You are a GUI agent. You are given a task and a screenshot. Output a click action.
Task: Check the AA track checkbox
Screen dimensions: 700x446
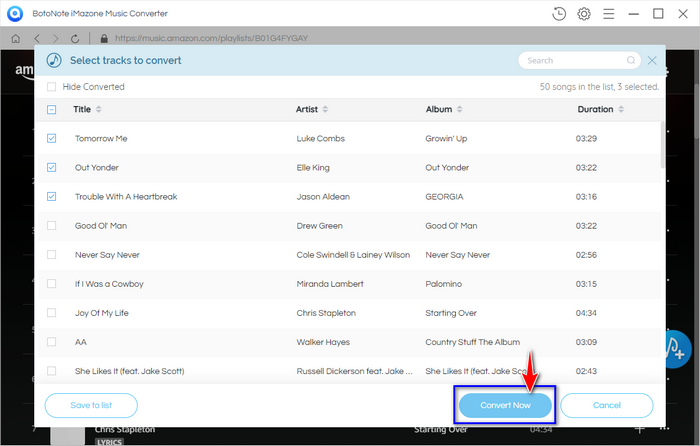(x=52, y=342)
